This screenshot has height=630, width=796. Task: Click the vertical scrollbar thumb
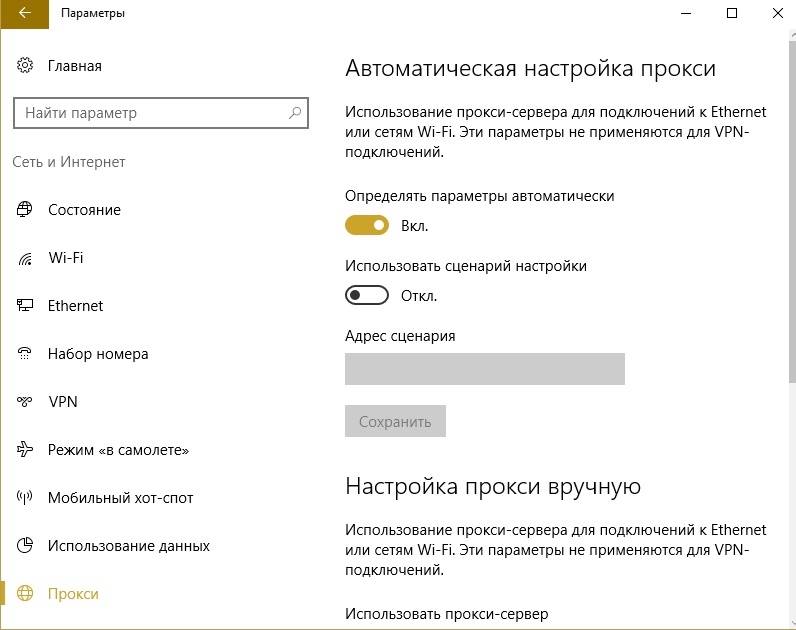[792, 211]
